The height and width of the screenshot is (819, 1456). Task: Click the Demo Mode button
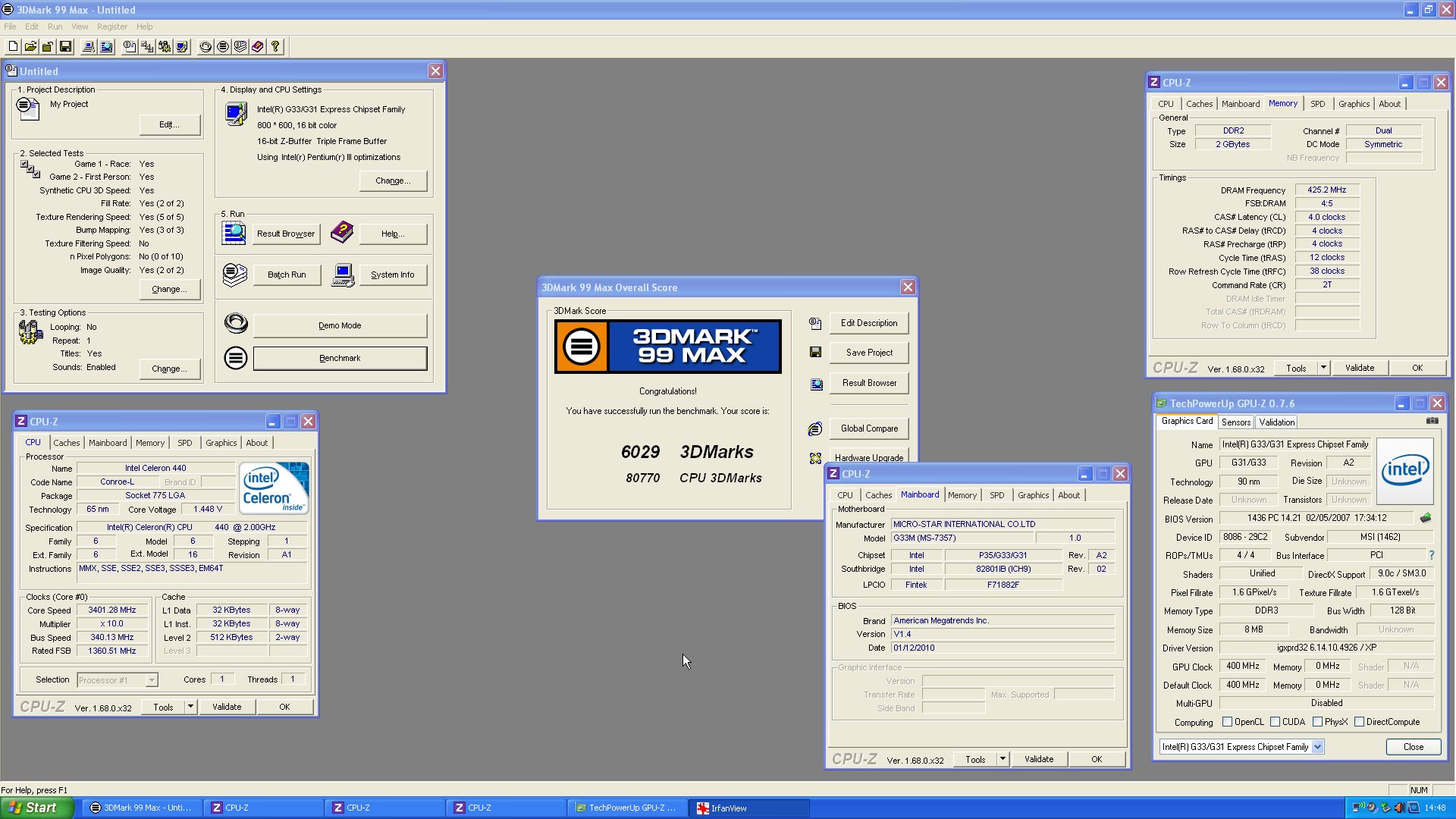tap(340, 326)
